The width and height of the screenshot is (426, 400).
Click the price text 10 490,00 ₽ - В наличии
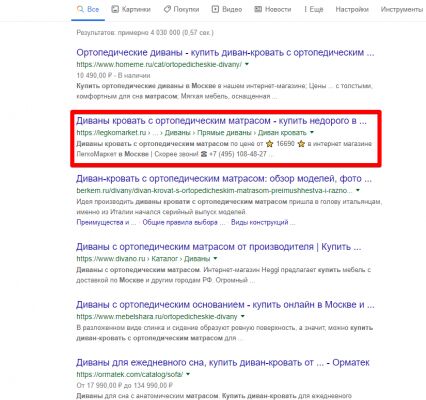click(x=113, y=76)
